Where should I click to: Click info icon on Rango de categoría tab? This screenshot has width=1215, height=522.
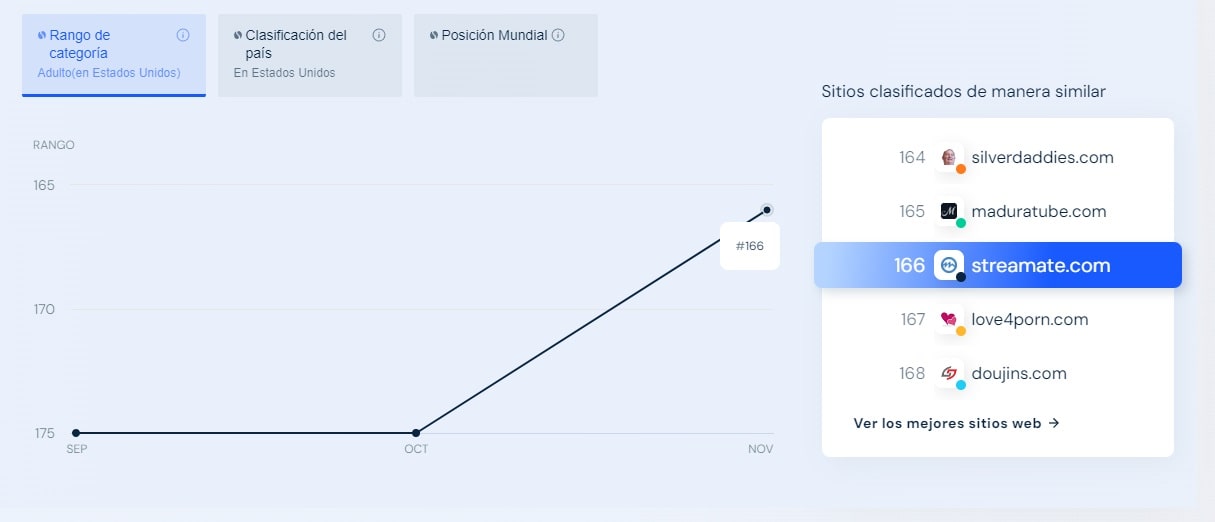coord(183,35)
